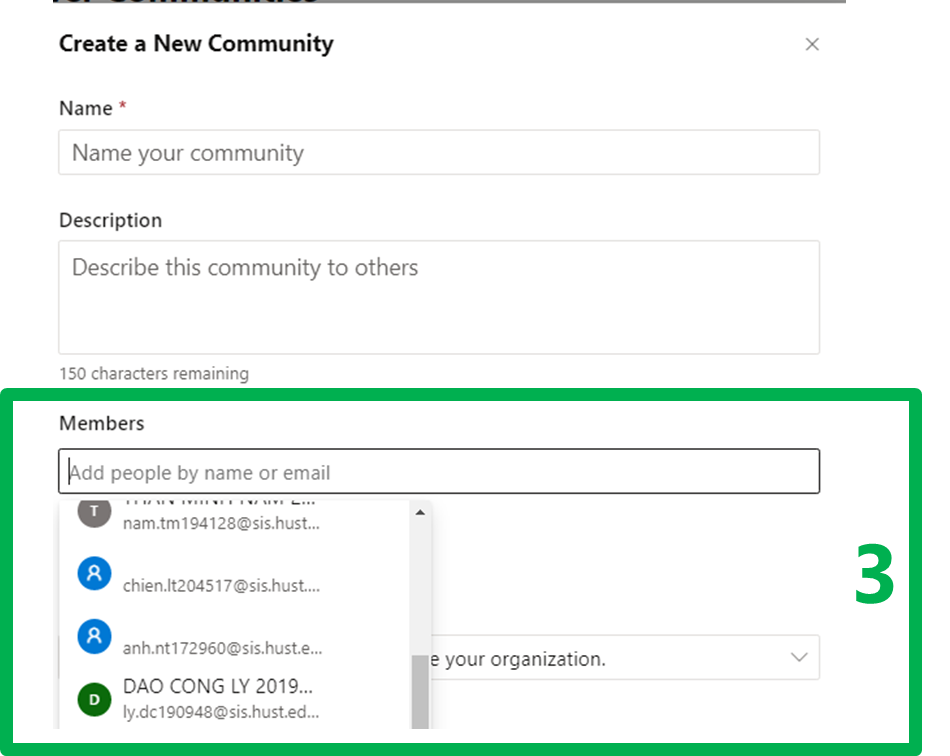Expand the organization dropdown chevron
The image size is (950, 756).
(799, 658)
